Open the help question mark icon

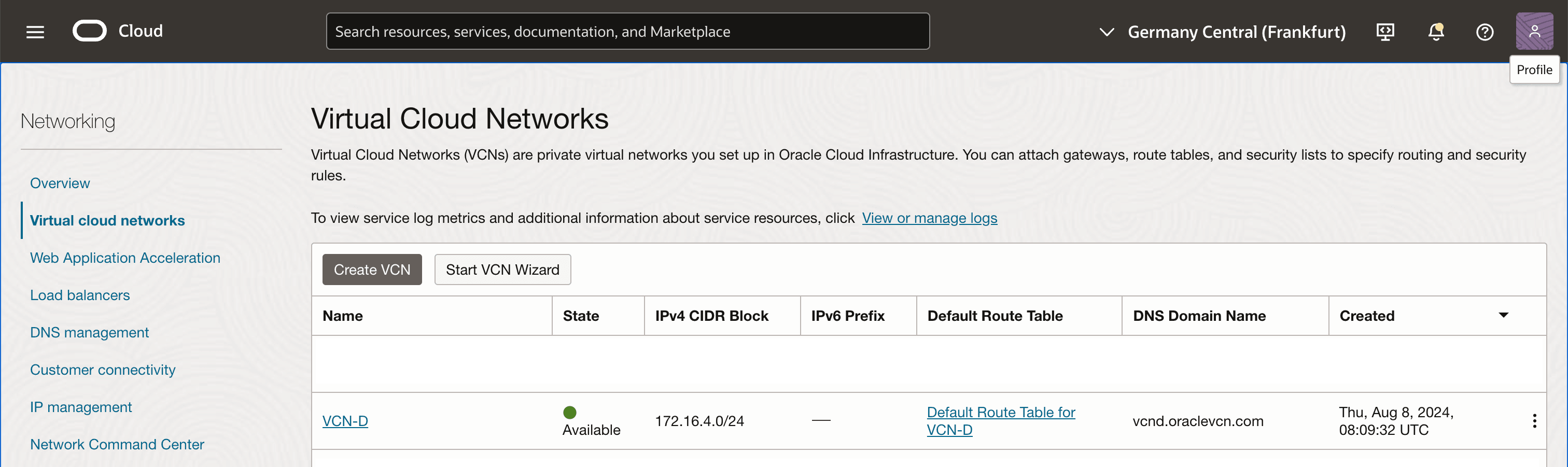pyautogui.click(x=1485, y=32)
